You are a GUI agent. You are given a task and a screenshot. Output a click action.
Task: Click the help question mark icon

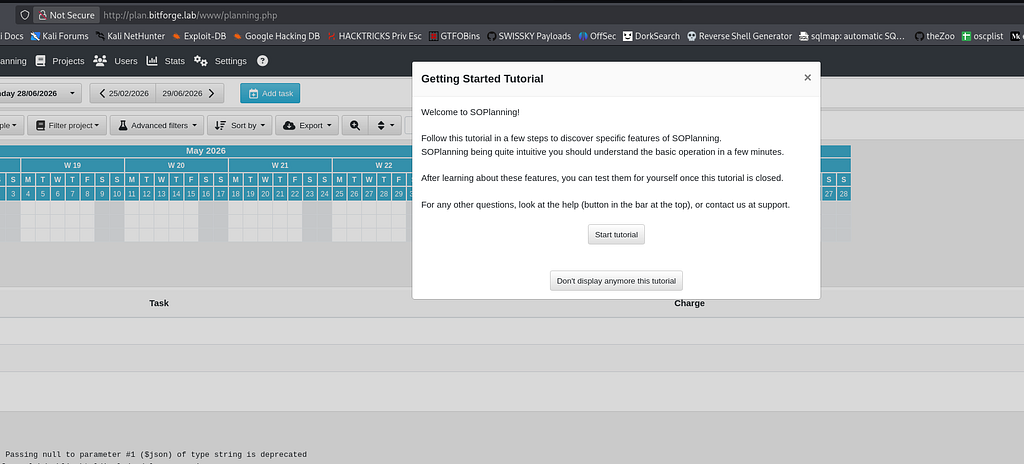(x=262, y=61)
